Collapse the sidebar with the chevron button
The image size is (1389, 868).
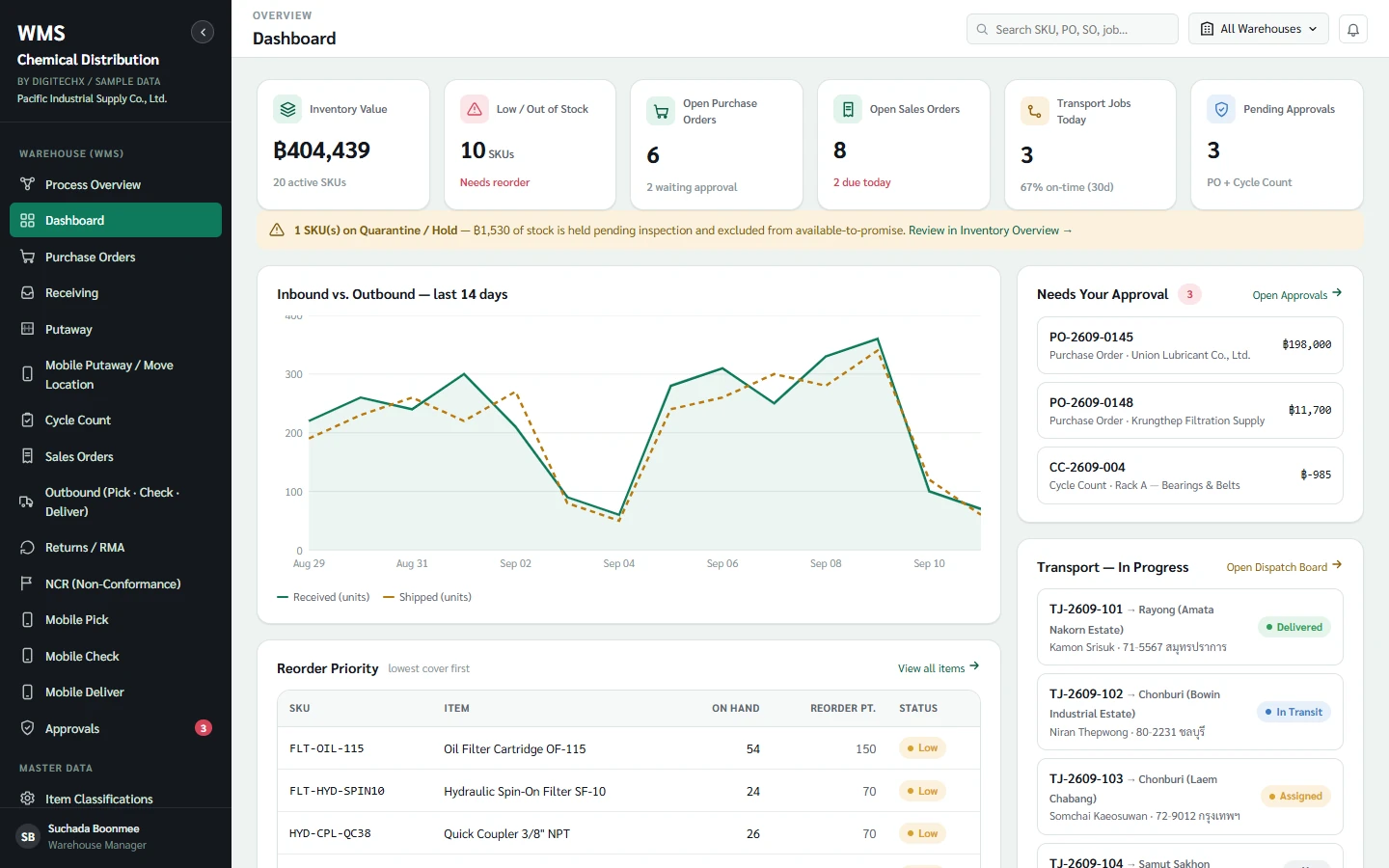203,32
